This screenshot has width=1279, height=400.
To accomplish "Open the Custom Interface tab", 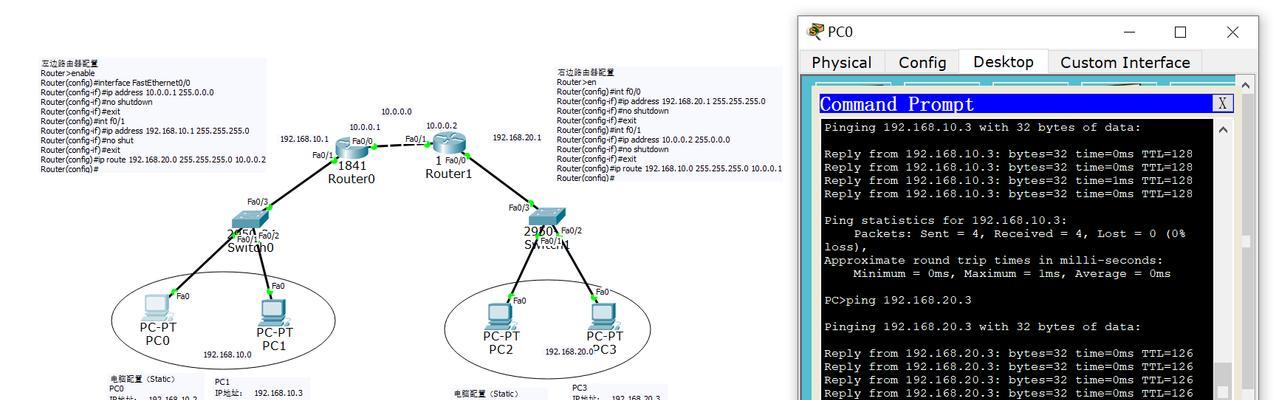I will (x=1125, y=62).
